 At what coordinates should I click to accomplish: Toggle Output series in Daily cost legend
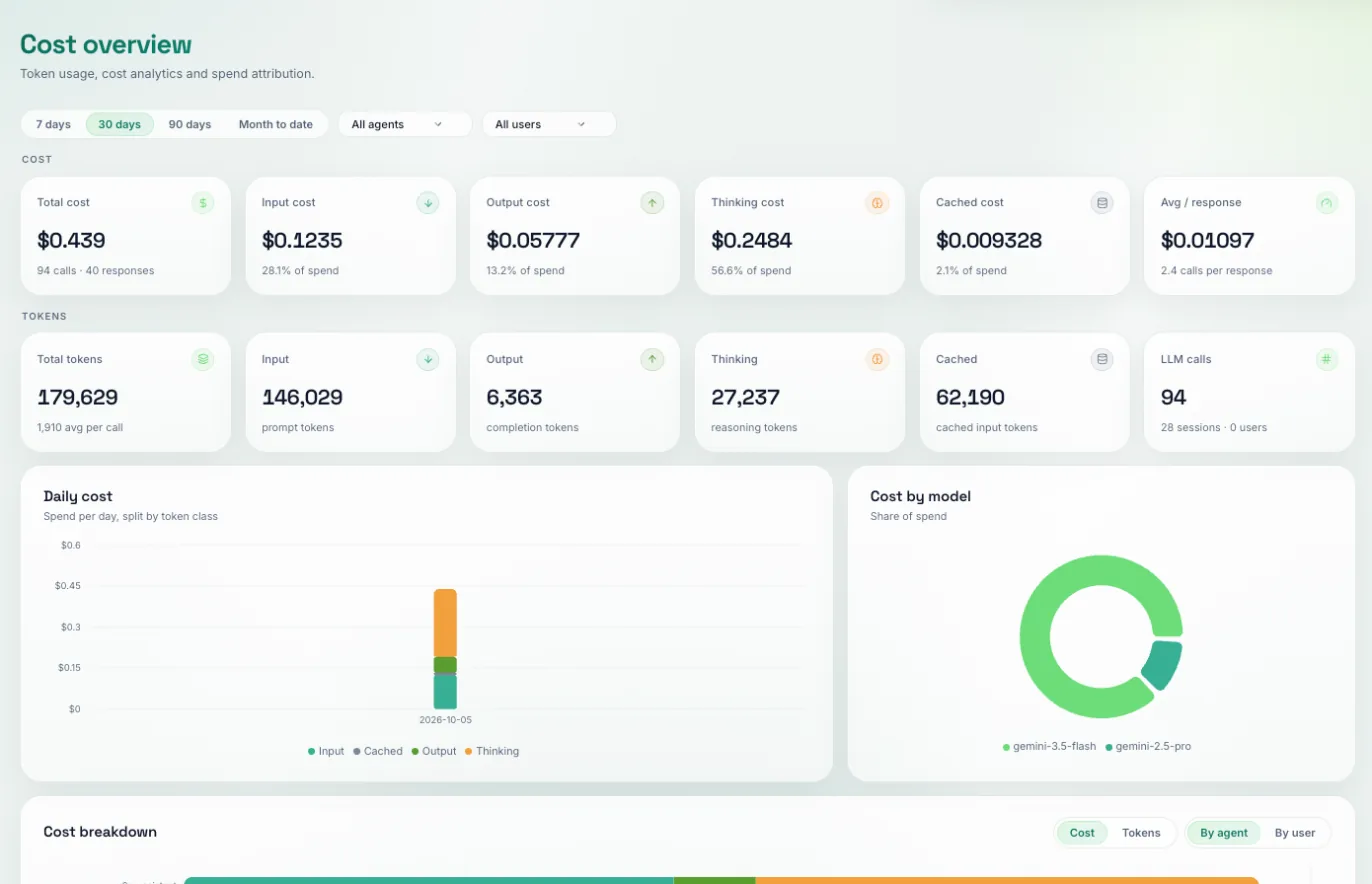coord(433,751)
